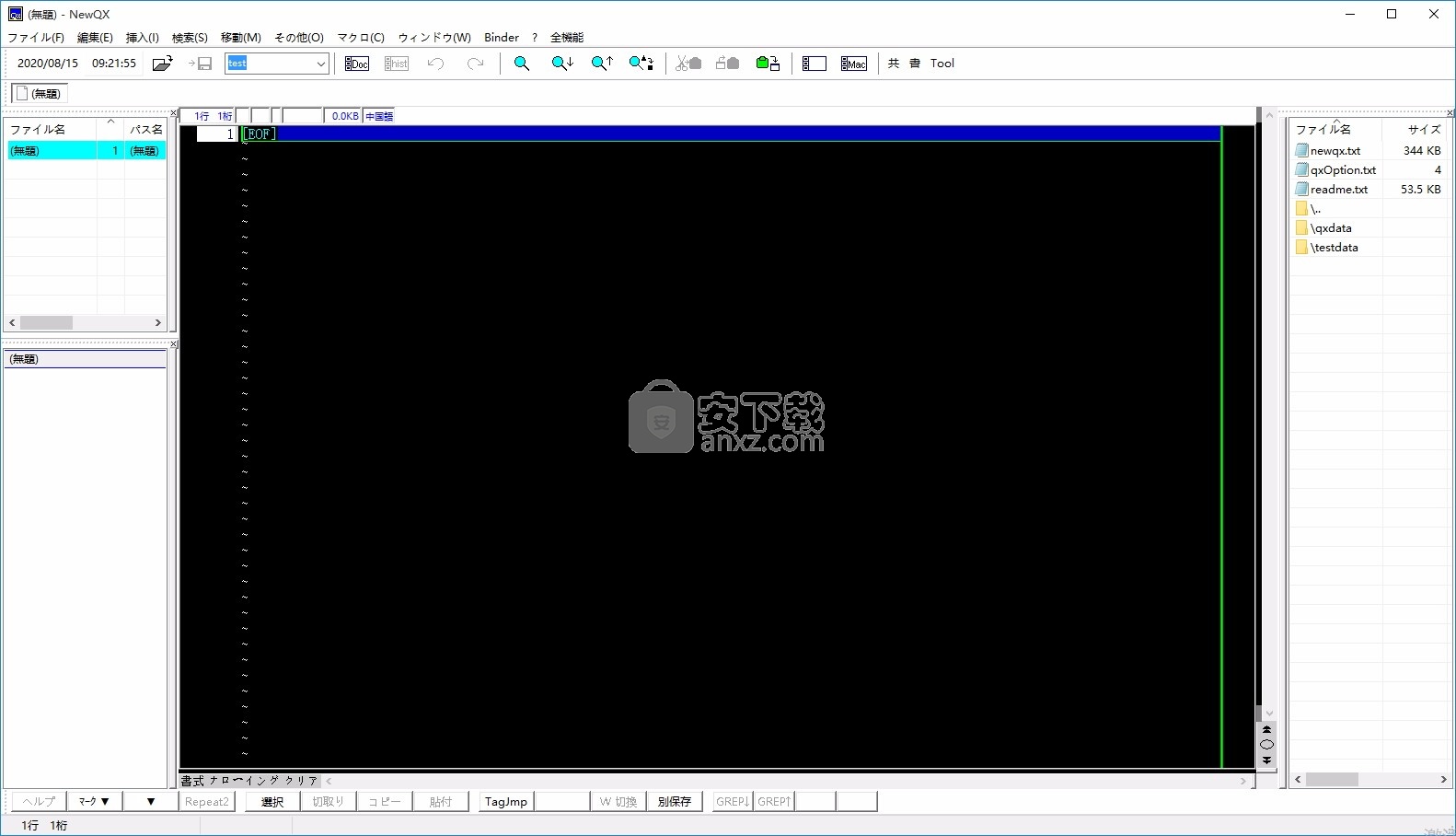Open the Doc list toolbar icon
This screenshot has width=1456, height=836.
coord(357,64)
